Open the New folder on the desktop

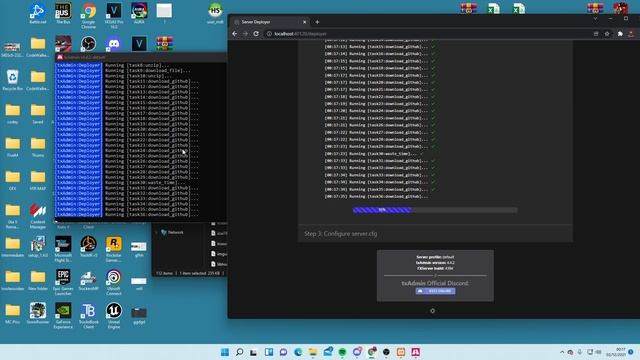point(38,280)
